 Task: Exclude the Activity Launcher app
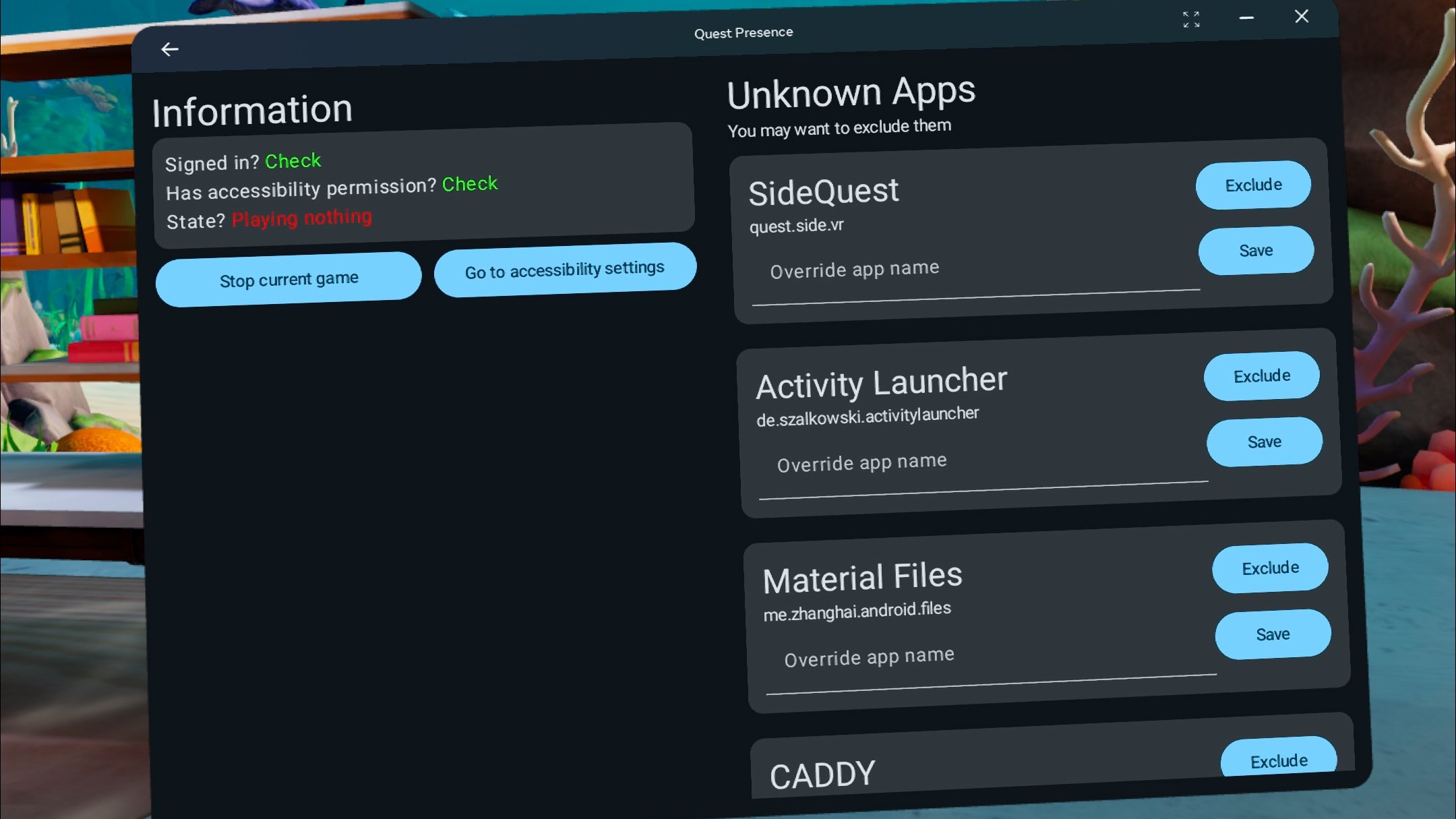pyautogui.click(x=1262, y=375)
